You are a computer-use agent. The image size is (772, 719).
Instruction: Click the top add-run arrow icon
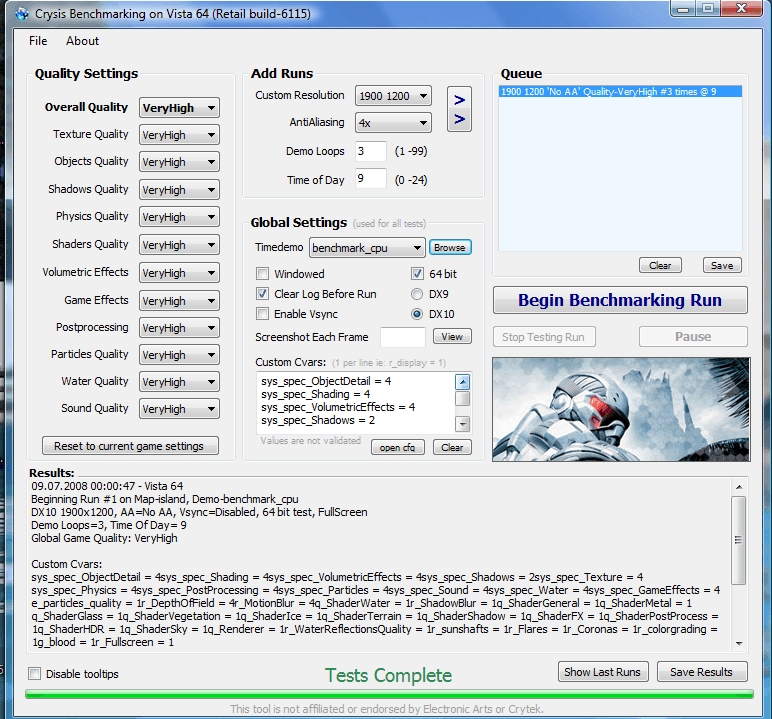(x=459, y=100)
